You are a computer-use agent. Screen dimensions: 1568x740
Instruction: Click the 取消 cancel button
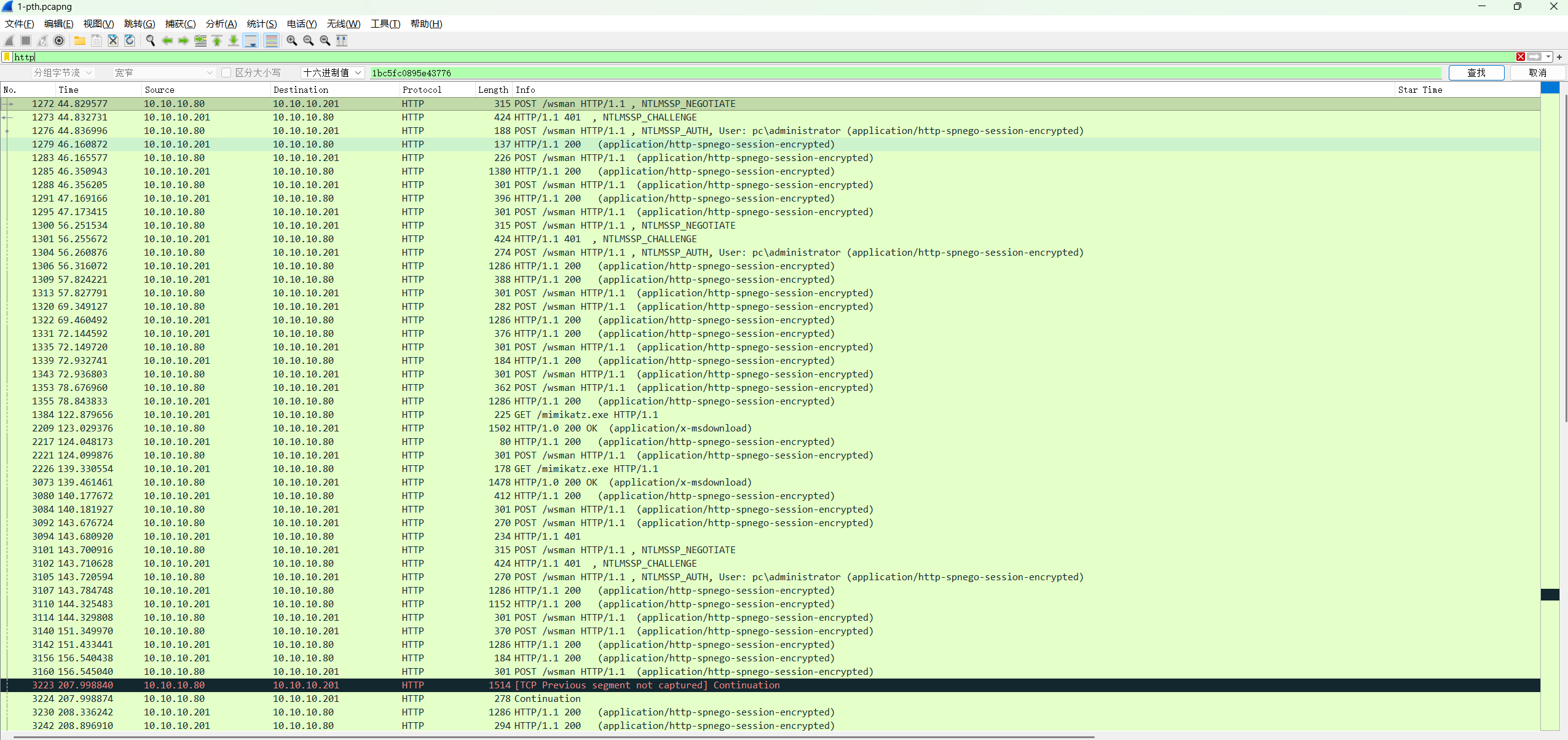coord(1537,73)
